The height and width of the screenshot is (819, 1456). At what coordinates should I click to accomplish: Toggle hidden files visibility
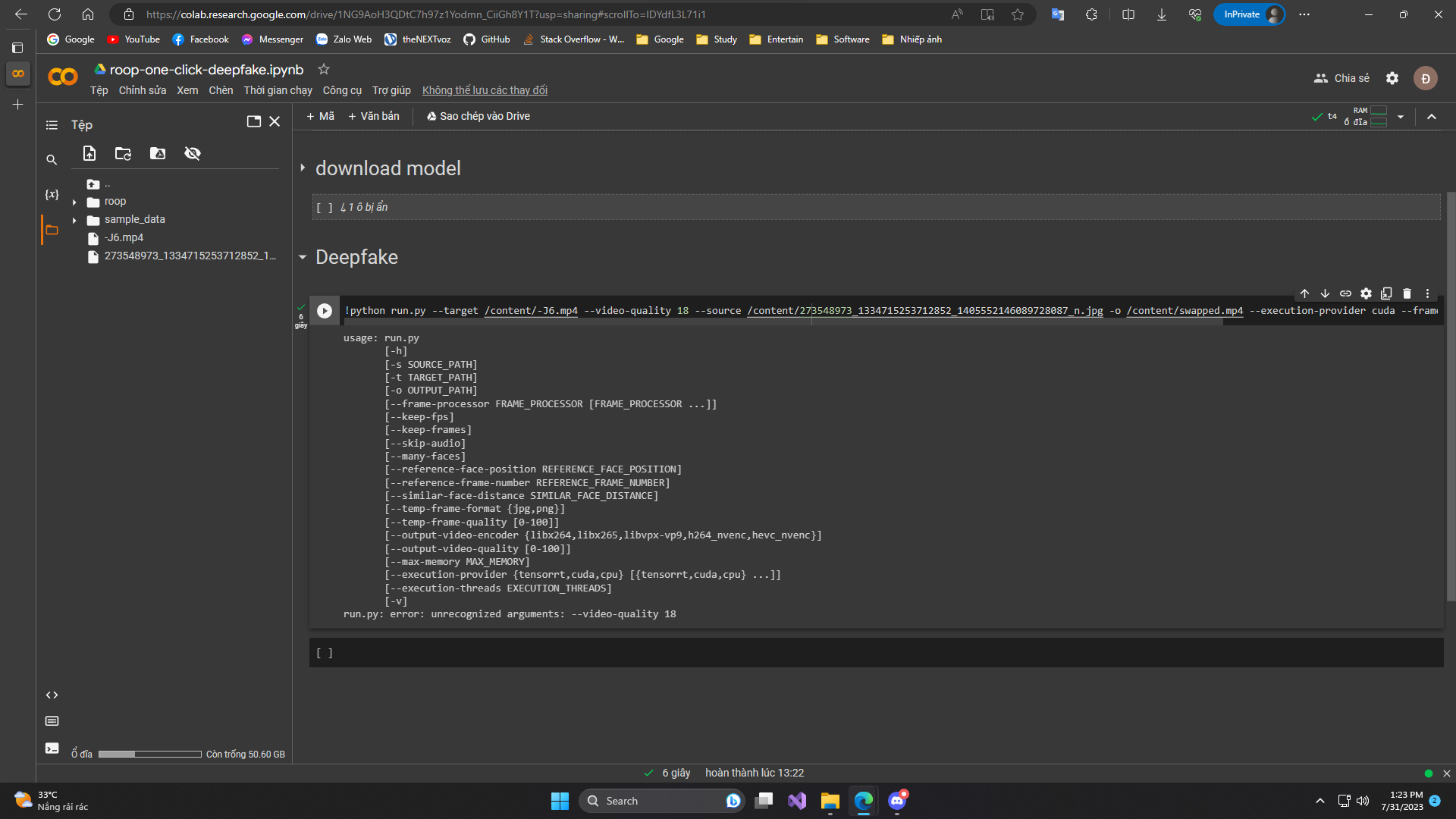point(193,154)
